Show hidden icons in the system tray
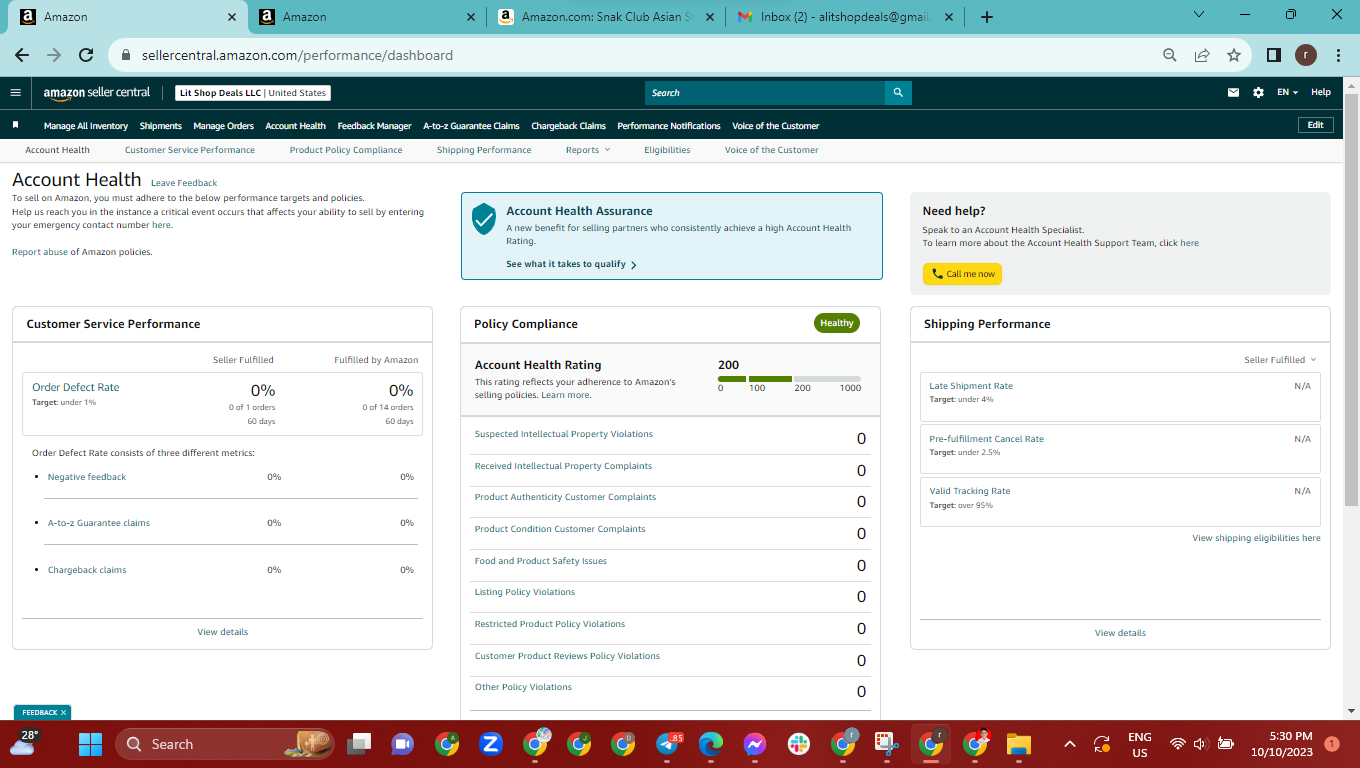 click(x=1070, y=744)
